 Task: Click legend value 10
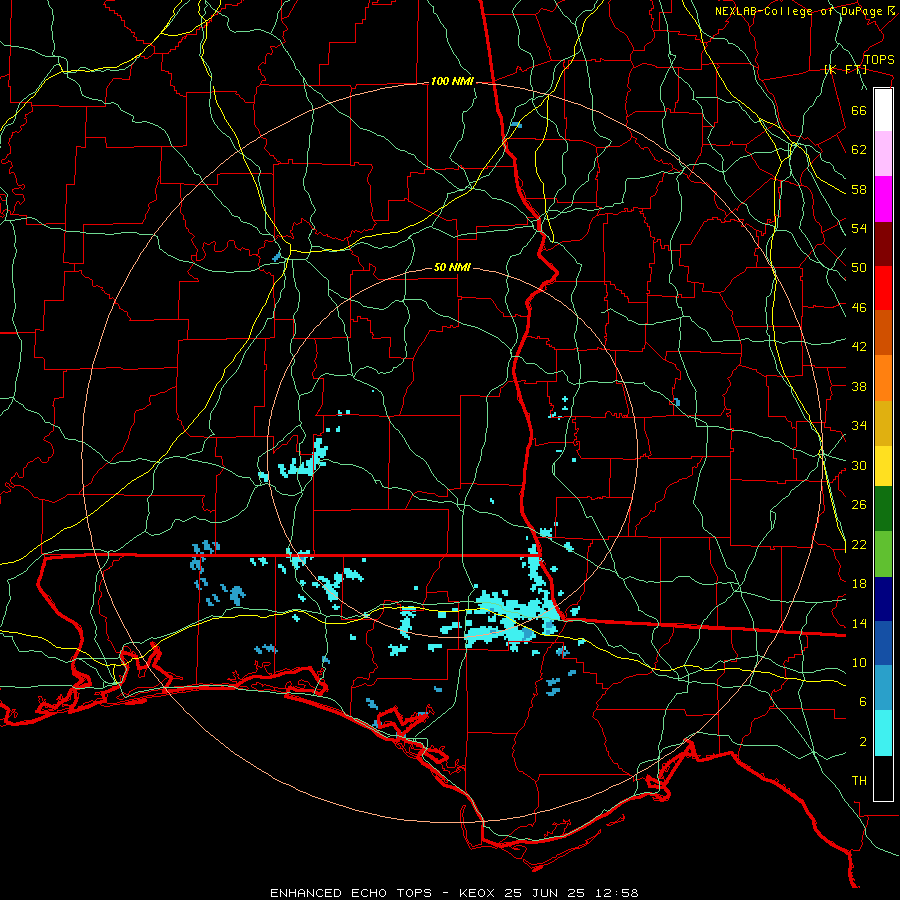(859, 662)
